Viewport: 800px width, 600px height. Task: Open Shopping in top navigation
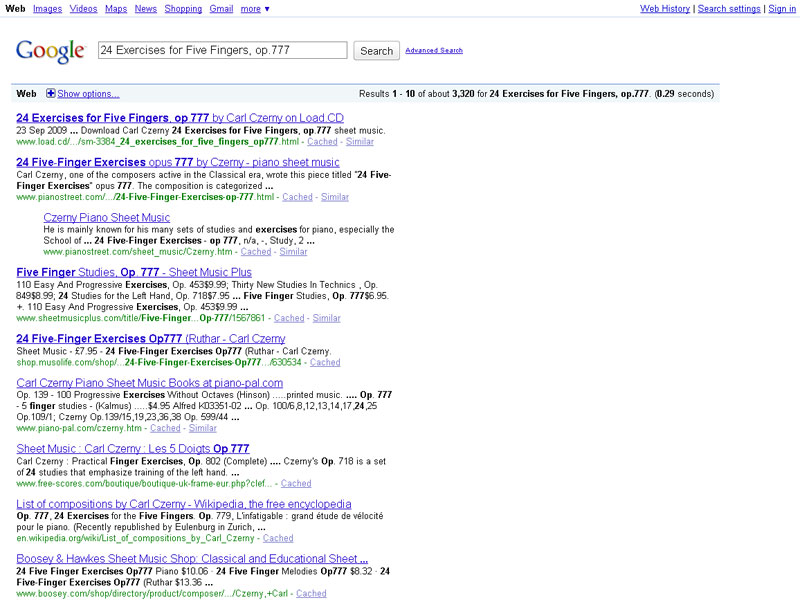pos(183,9)
